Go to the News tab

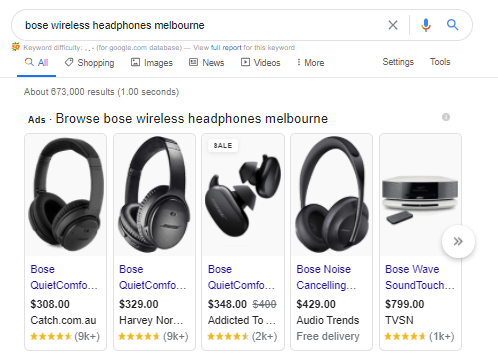207,63
